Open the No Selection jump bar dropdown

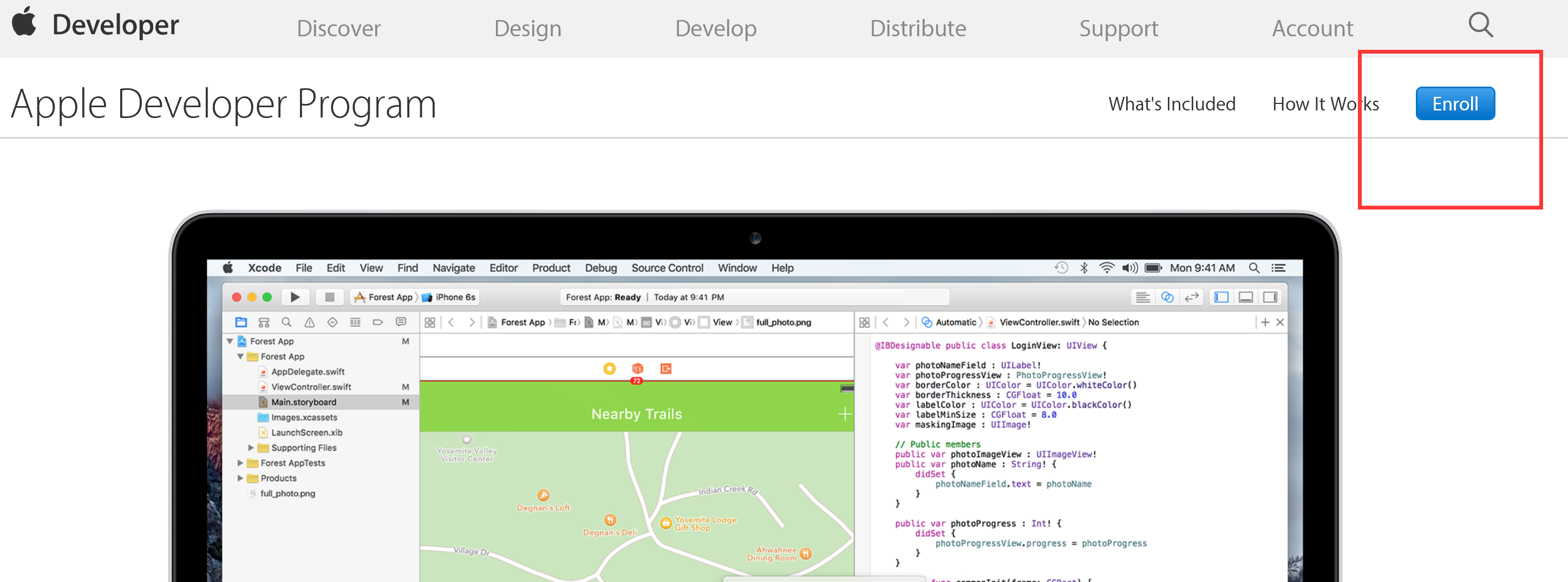(x=1113, y=322)
